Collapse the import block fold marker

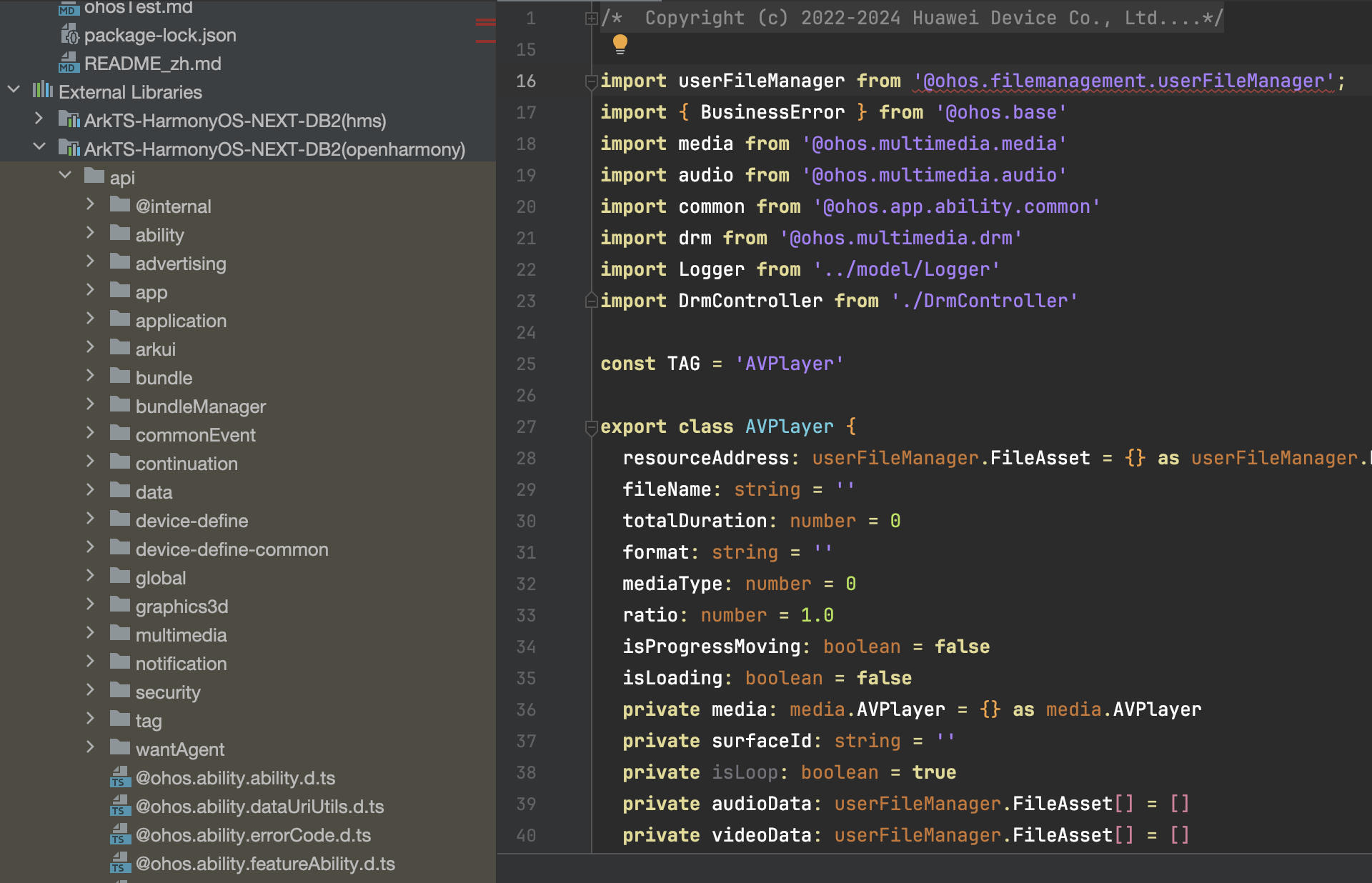pos(591,81)
